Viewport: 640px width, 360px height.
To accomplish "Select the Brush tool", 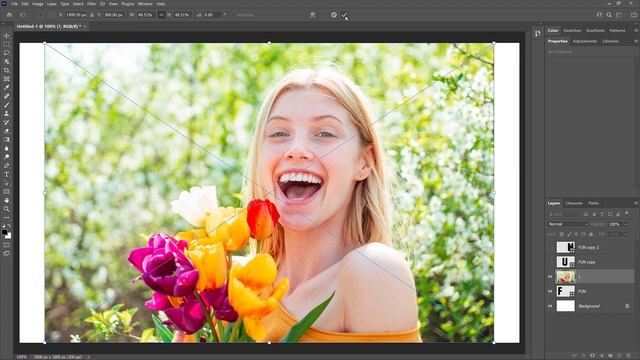I will pos(6,105).
